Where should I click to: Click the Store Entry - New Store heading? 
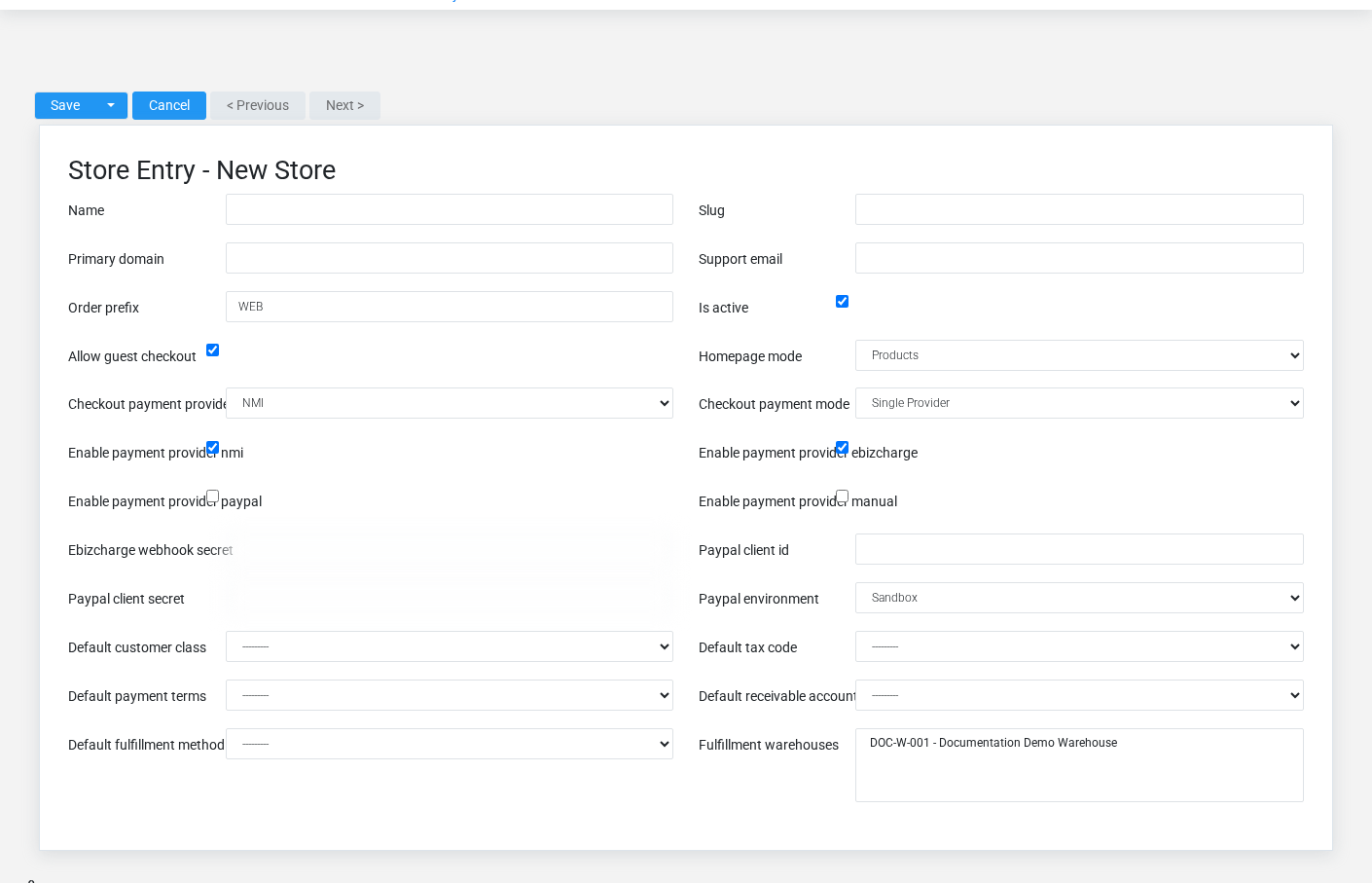(x=201, y=170)
